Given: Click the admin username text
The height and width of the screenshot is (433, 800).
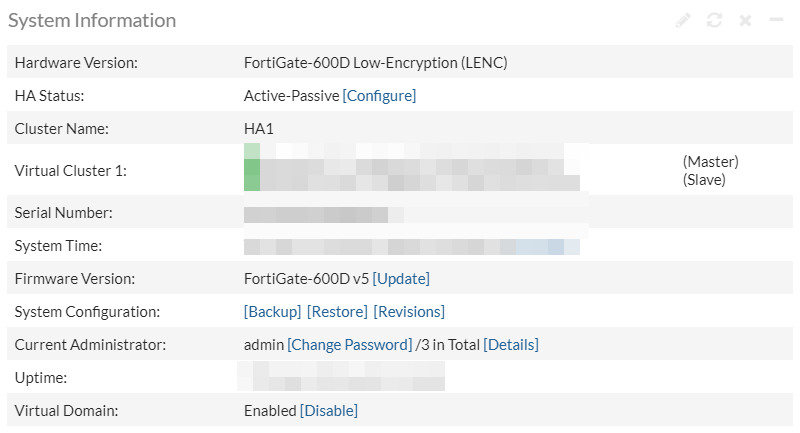Looking at the screenshot, I should (263, 344).
